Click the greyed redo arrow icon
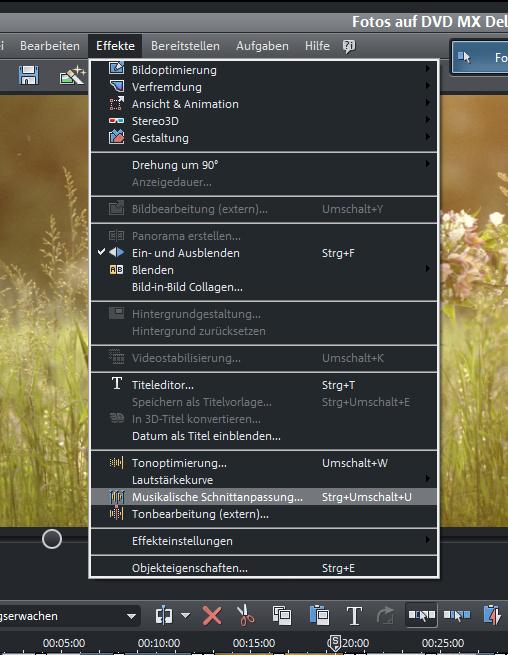 (386, 615)
